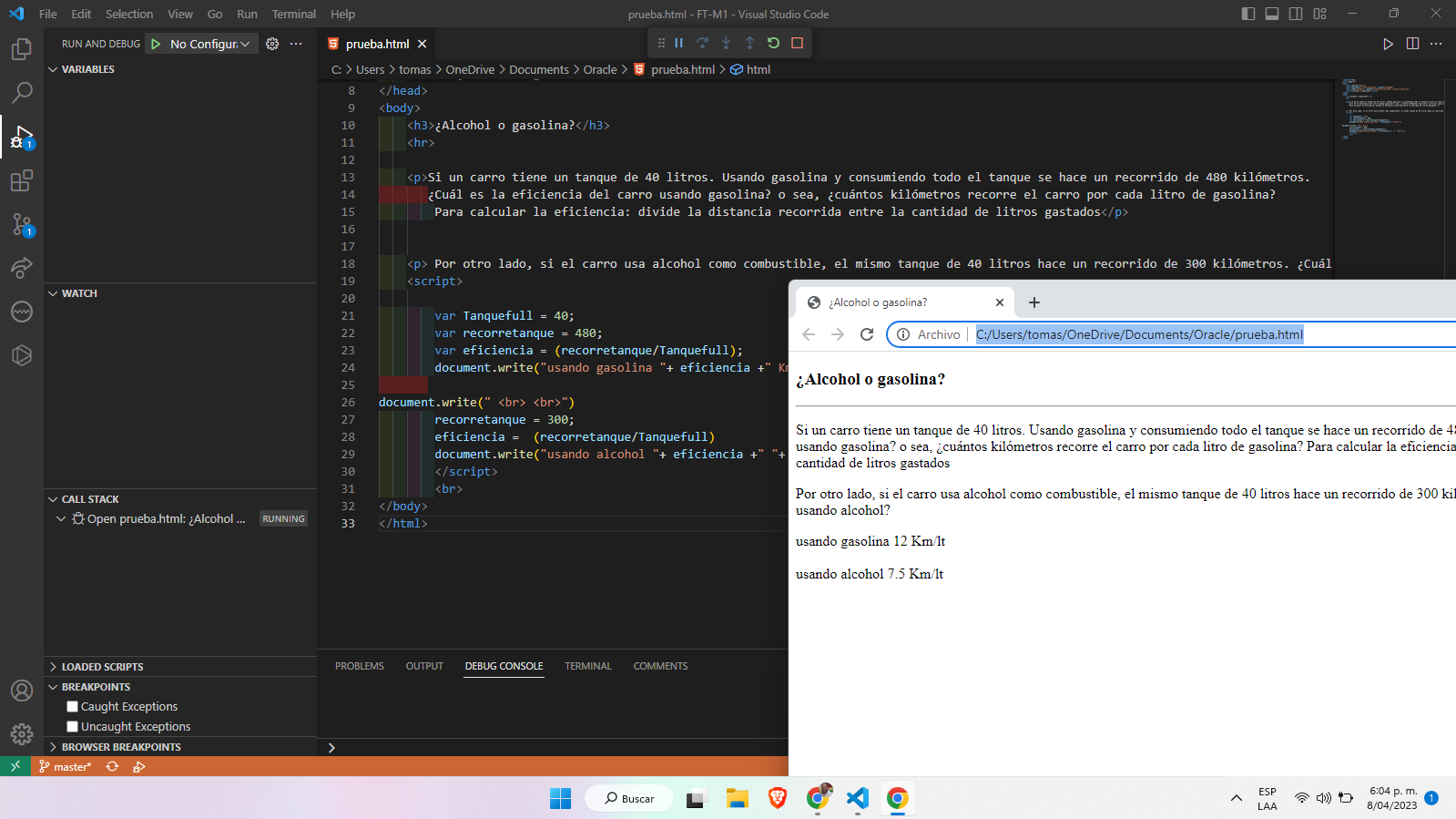
Task: Open the Search view in activity bar
Action: pyautogui.click(x=22, y=93)
